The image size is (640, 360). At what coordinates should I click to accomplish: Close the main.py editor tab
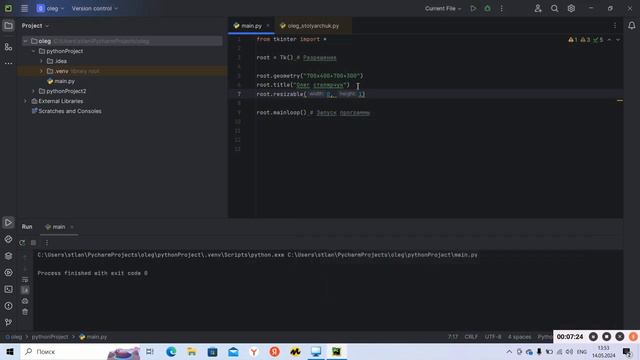point(268,26)
